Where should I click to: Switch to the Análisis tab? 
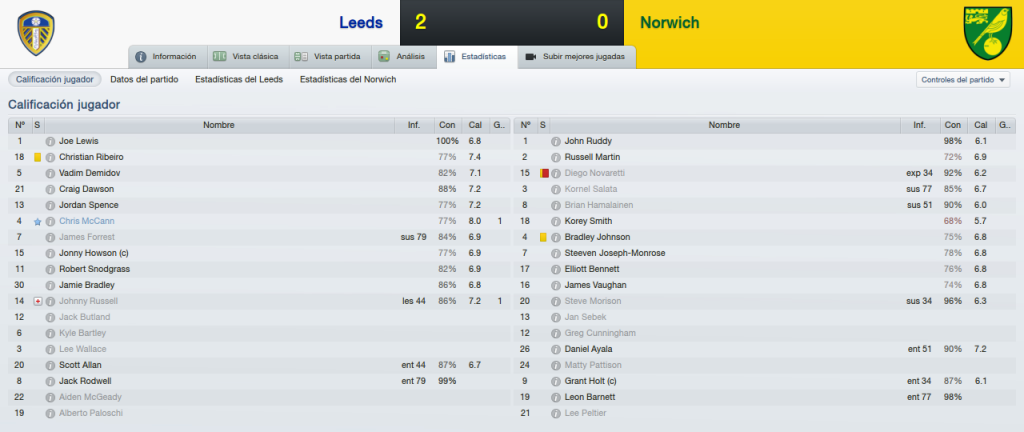(403, 57)
